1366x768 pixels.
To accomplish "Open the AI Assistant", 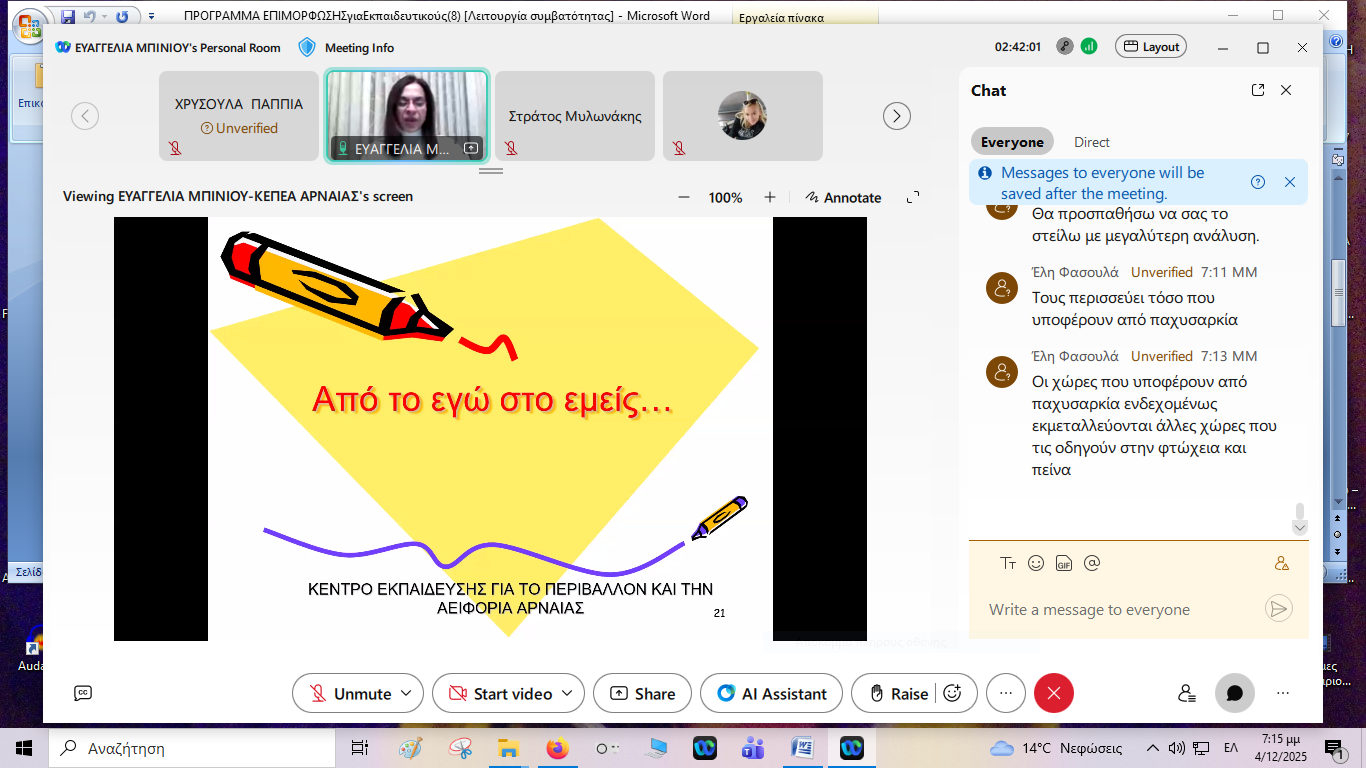I will click(x=772, y=693).
